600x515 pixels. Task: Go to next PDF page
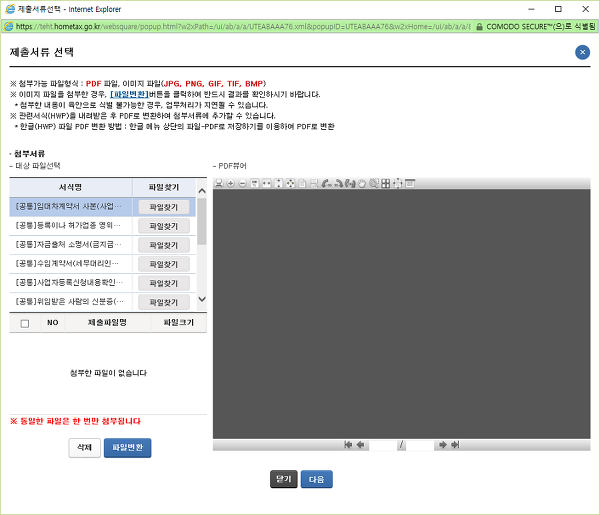(x=443, y=445)
